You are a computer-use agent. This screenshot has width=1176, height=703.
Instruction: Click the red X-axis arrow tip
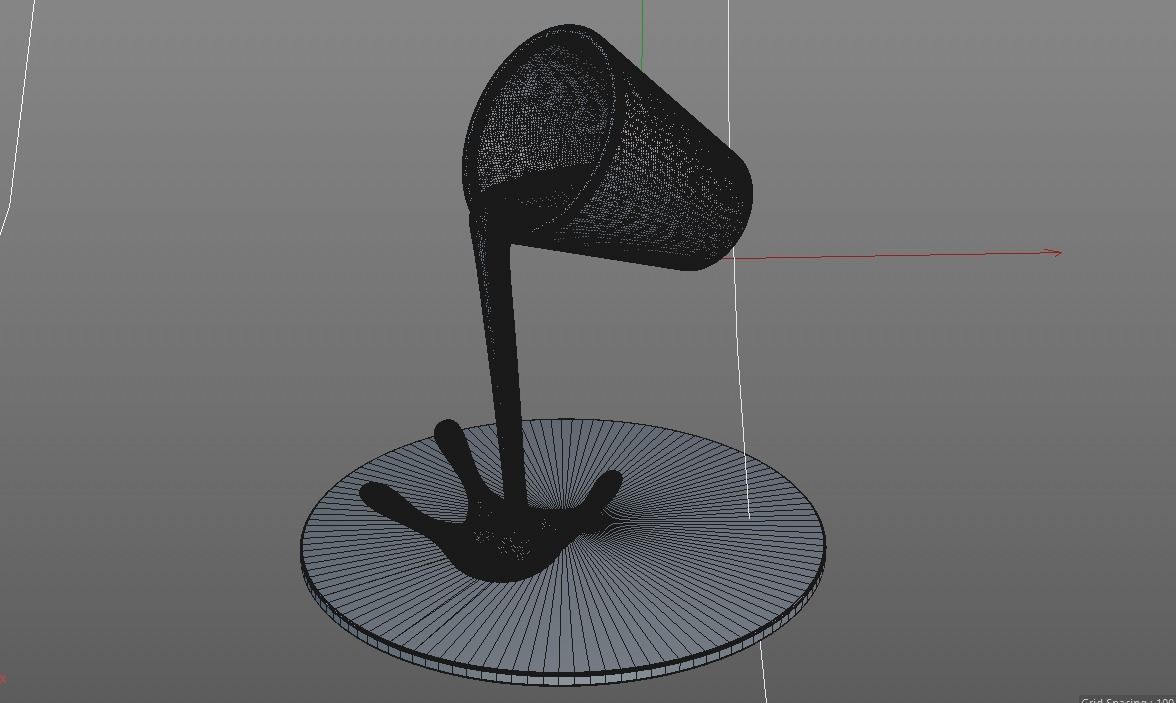click(x=1056, y=253)
